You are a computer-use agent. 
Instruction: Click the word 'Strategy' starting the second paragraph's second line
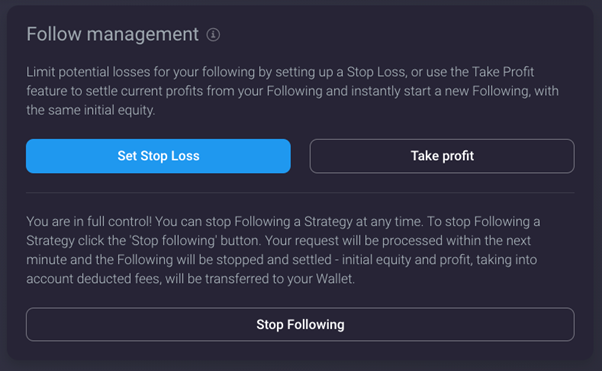(50, 241)
